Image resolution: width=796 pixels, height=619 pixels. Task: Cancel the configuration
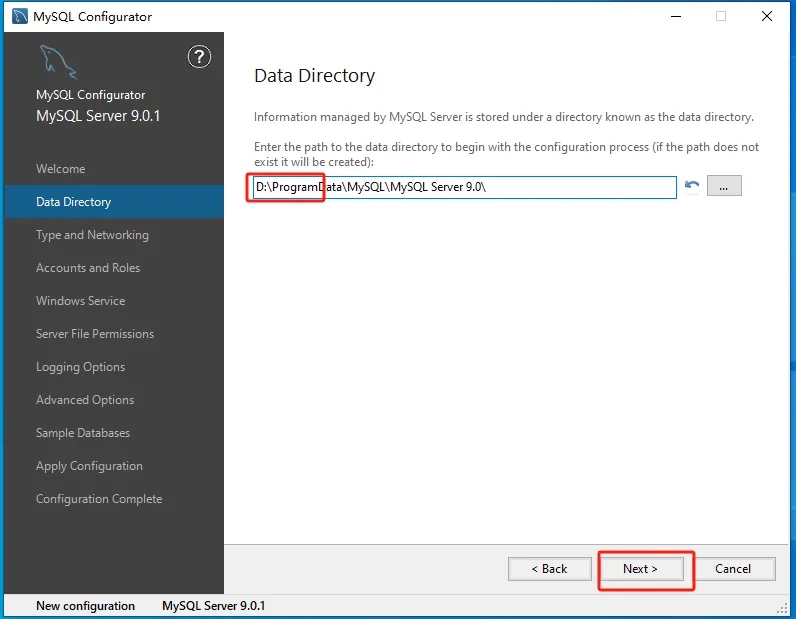click(x=733, y=569)
